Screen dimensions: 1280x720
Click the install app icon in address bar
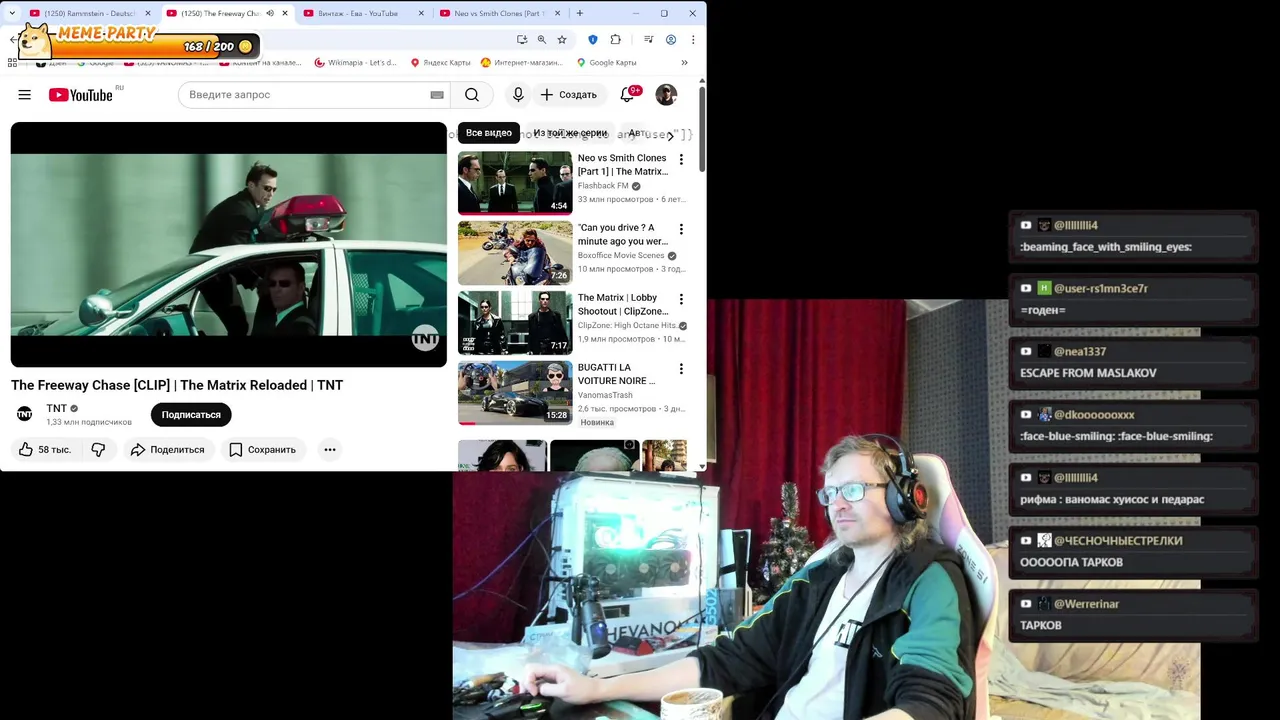point(522,40)
